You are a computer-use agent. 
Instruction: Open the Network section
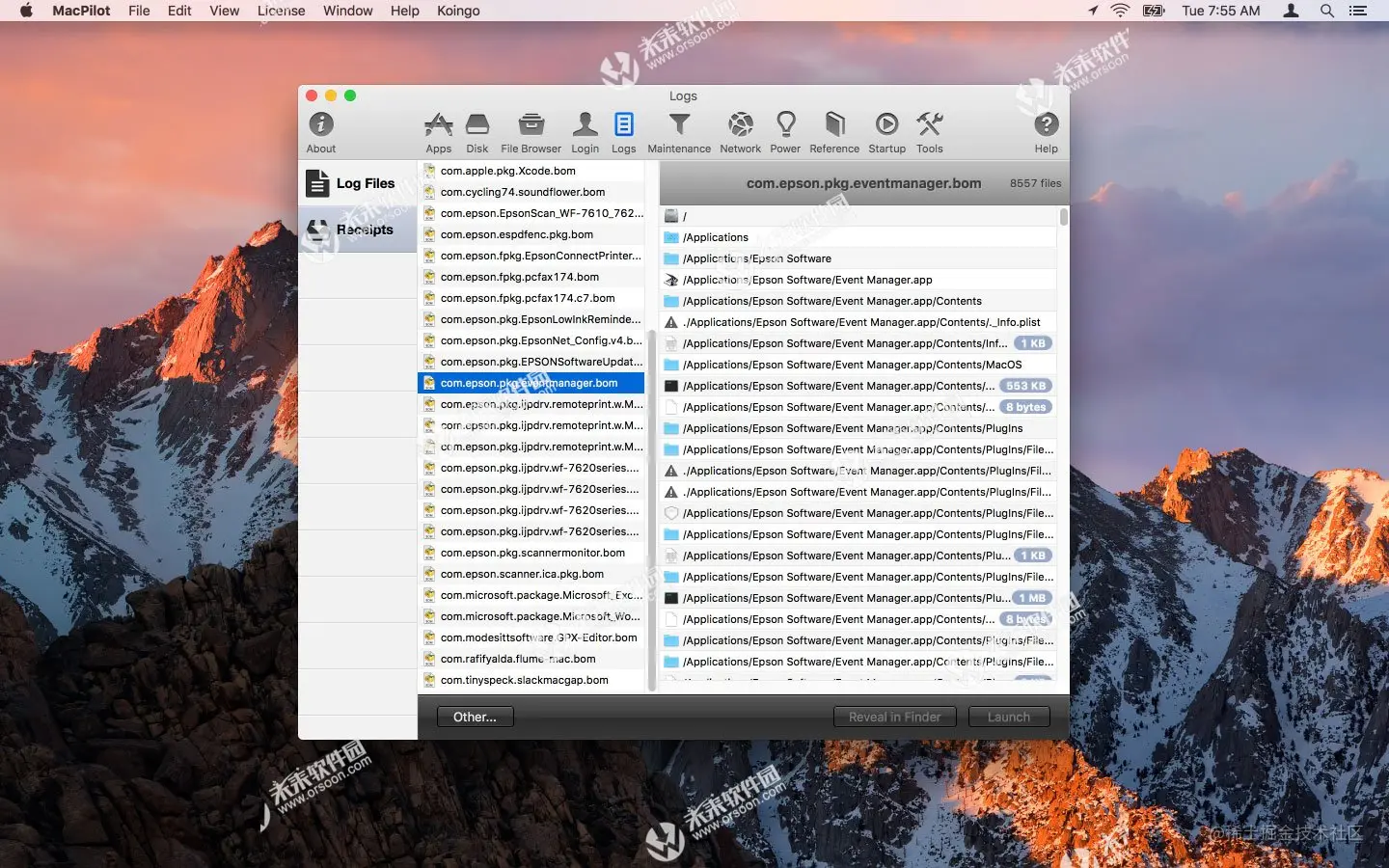pyautogui.click(x=740, y=132)
